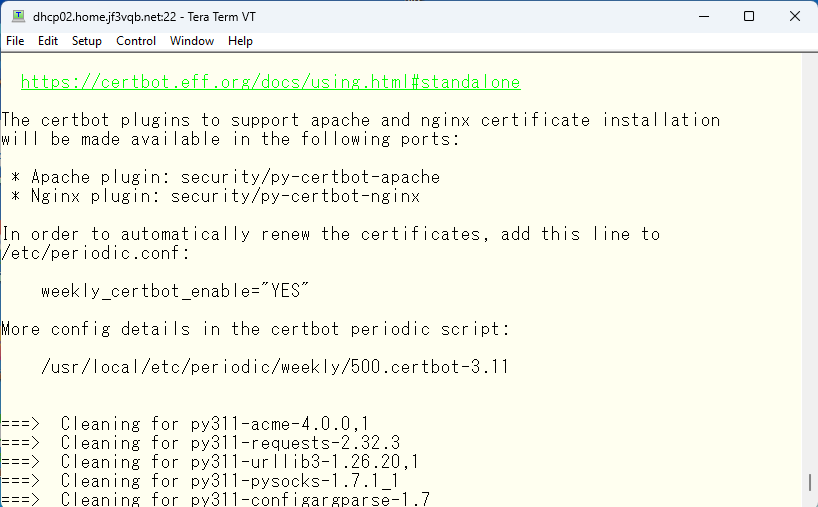The image size is (818, 507).
Task: Maximize the Tera Term window
Action: point(749,16)
